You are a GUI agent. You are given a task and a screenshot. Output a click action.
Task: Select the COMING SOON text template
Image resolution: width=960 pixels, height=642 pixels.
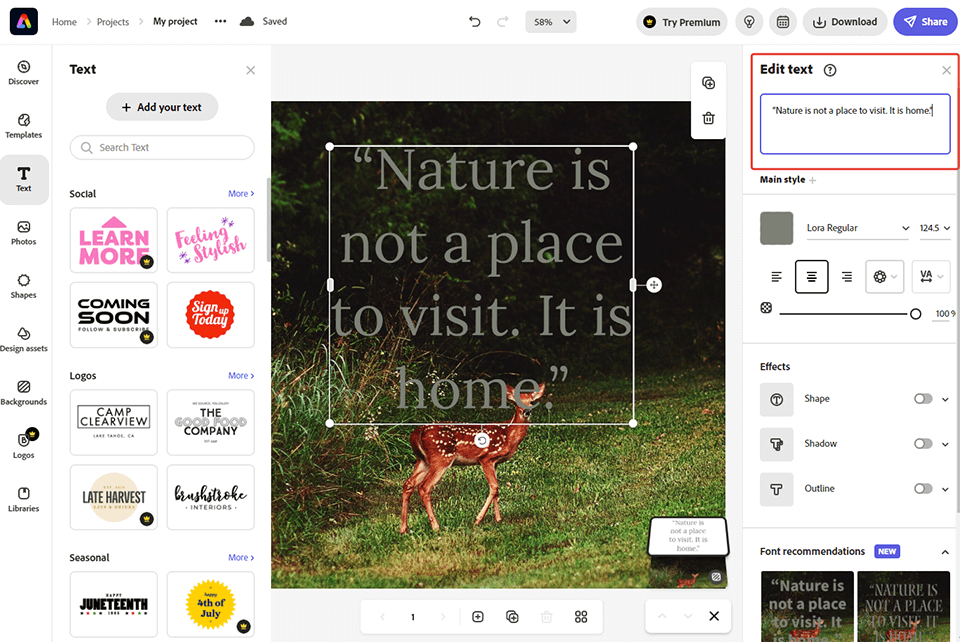114,315
